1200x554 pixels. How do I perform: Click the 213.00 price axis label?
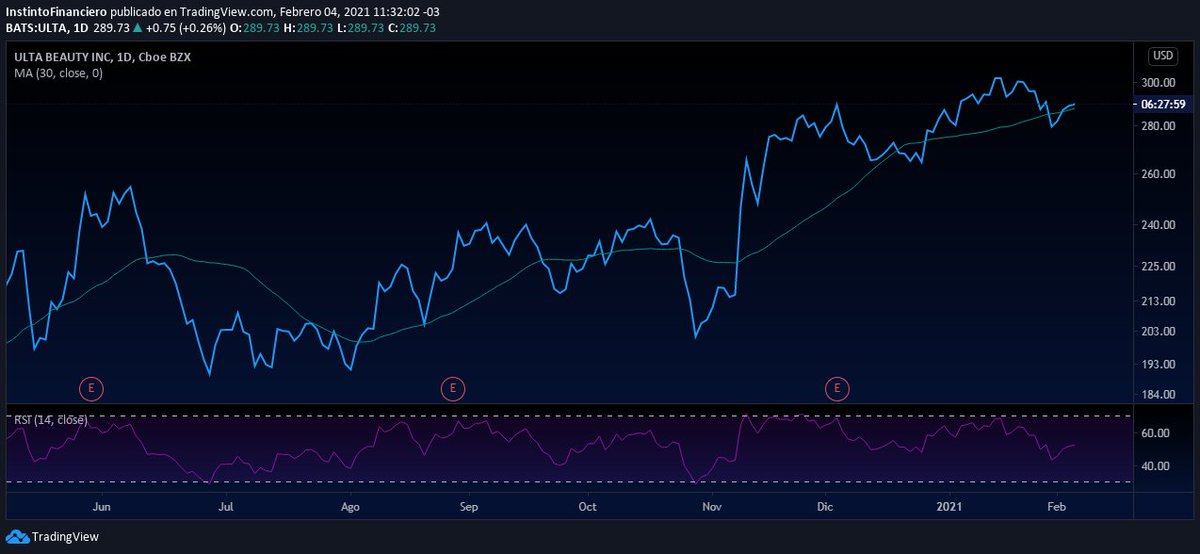1157,302
